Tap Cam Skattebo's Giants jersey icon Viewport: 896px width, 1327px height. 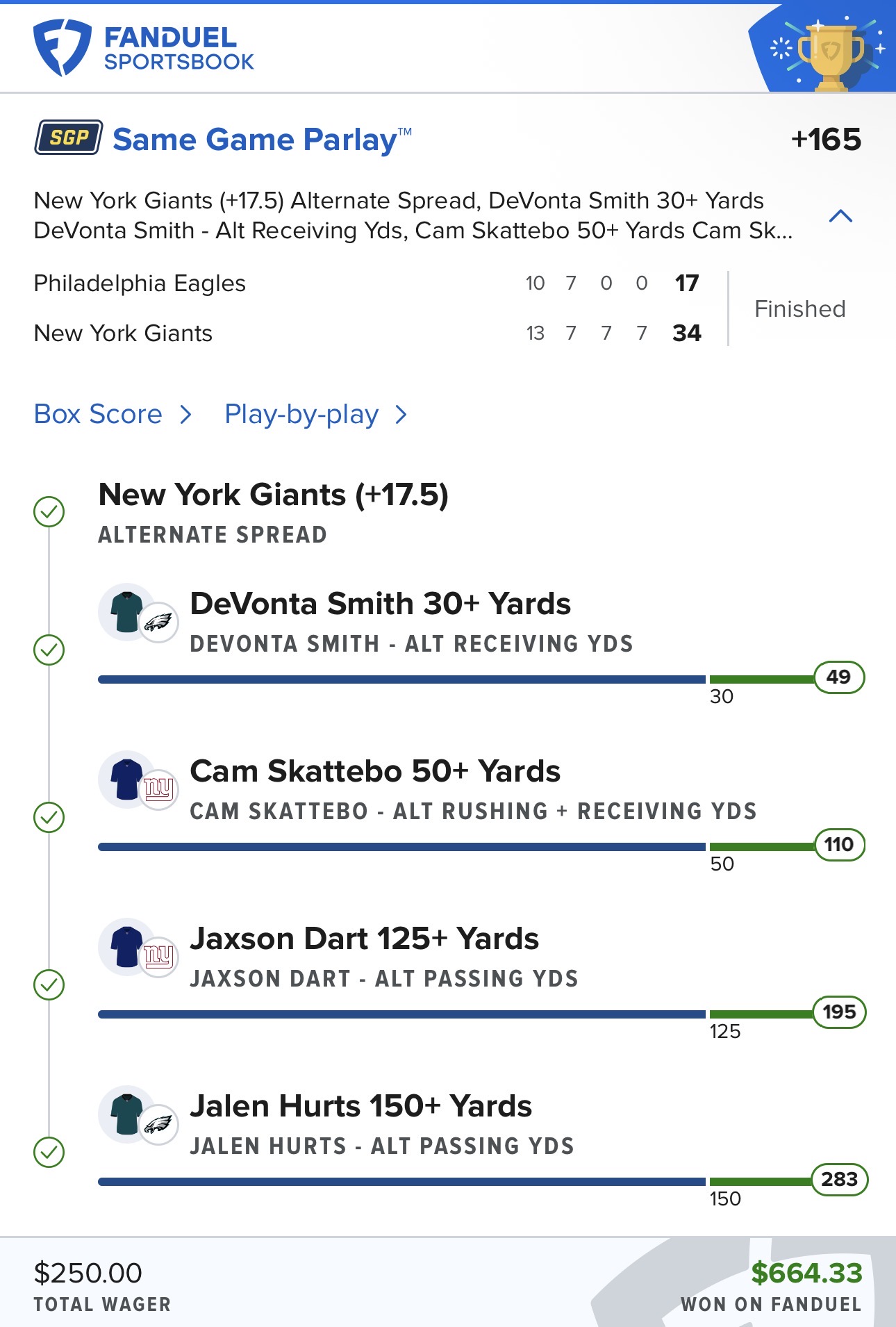click(128, 779)
